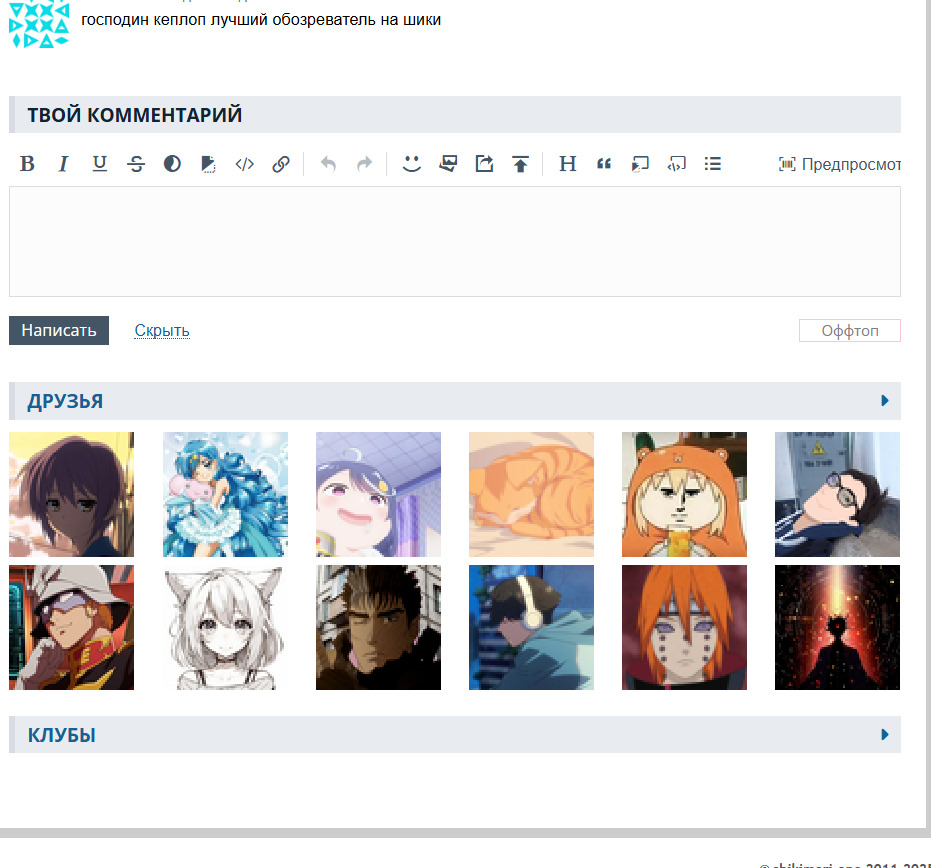931x868 pixels.
Task: Expand the Друзья section arrow
Action: (x=885, y=401)
